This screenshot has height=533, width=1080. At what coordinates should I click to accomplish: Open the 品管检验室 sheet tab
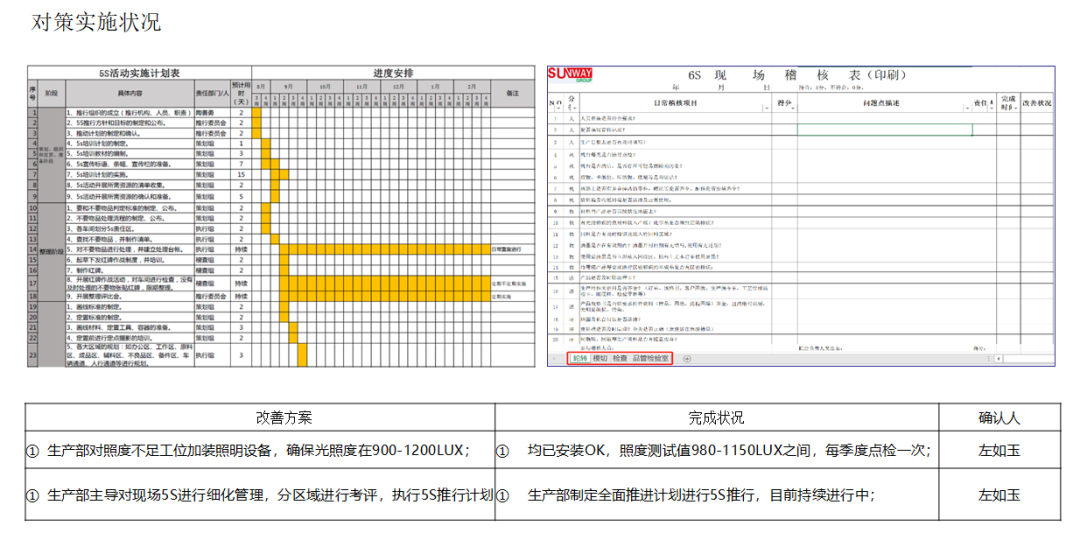click(651, 358)
